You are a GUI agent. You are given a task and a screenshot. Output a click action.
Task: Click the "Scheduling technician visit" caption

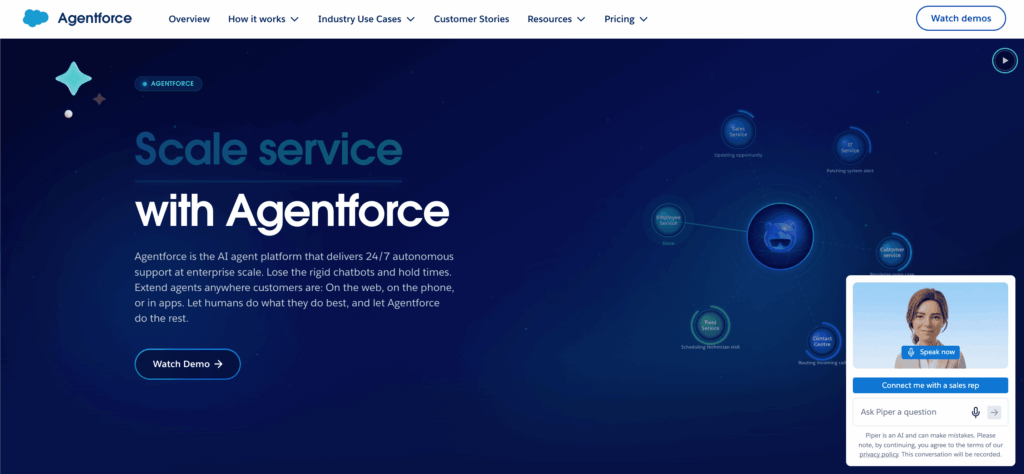[710, 347]
